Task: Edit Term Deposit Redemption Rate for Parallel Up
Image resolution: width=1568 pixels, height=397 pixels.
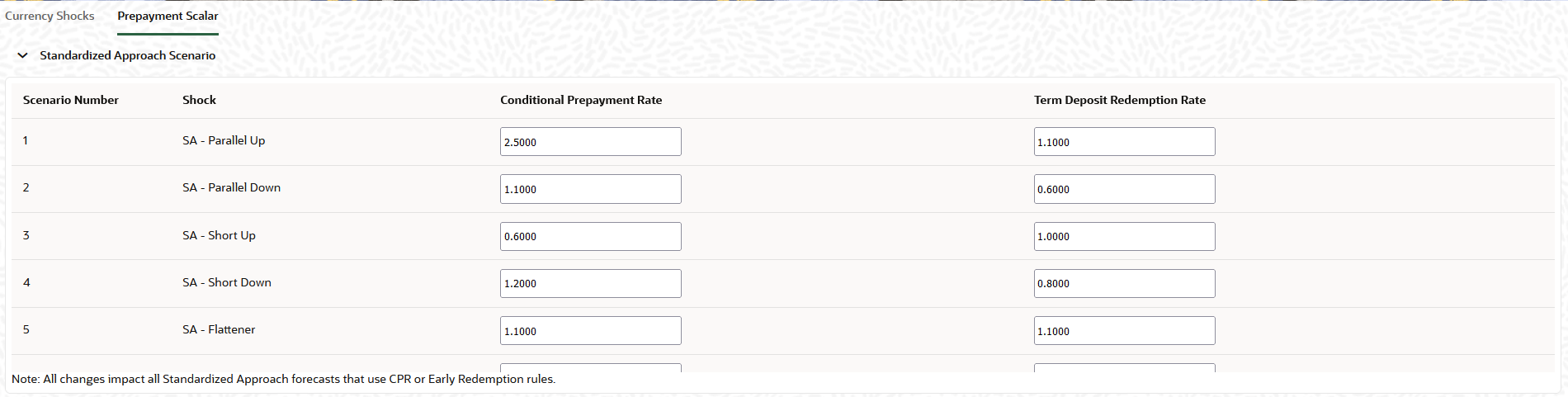Action: click(x=1124, y=141)
